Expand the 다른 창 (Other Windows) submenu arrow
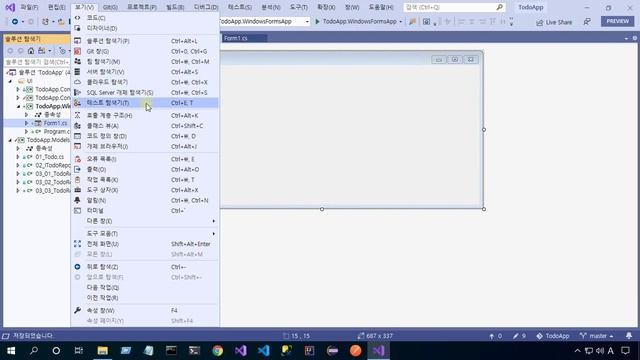Viewport: 640px width, 360px height. [x=213, y=221]
